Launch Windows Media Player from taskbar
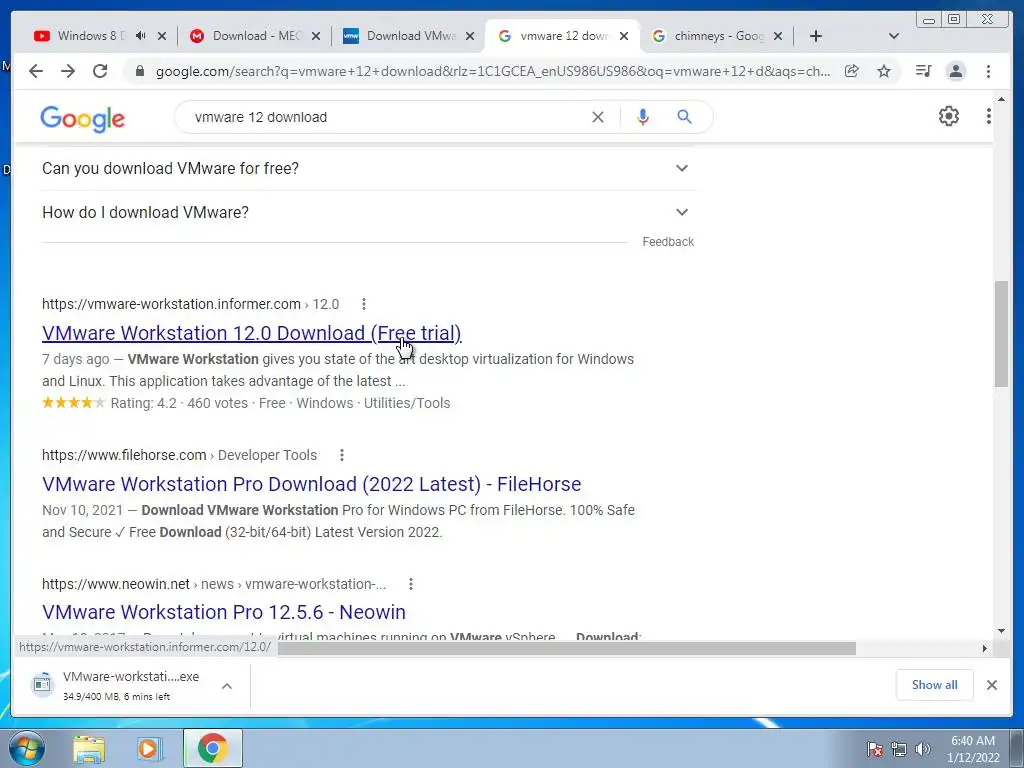This screenshot has height=768, width=1024. 149,748
